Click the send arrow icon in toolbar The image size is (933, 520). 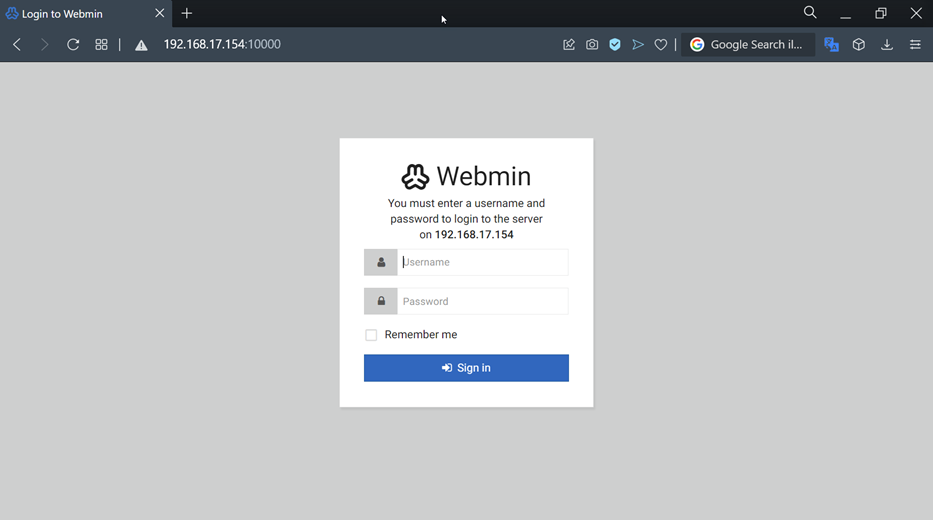tap(638, 45)
